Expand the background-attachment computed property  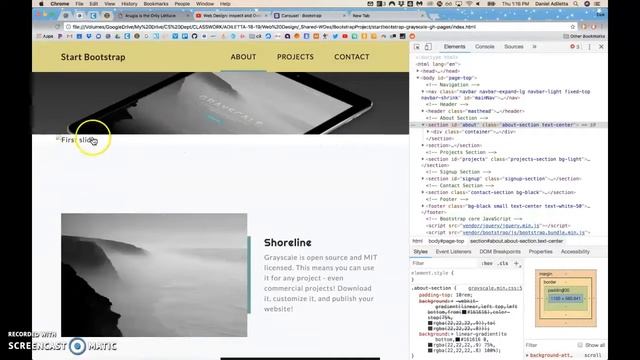pos(527,356)
